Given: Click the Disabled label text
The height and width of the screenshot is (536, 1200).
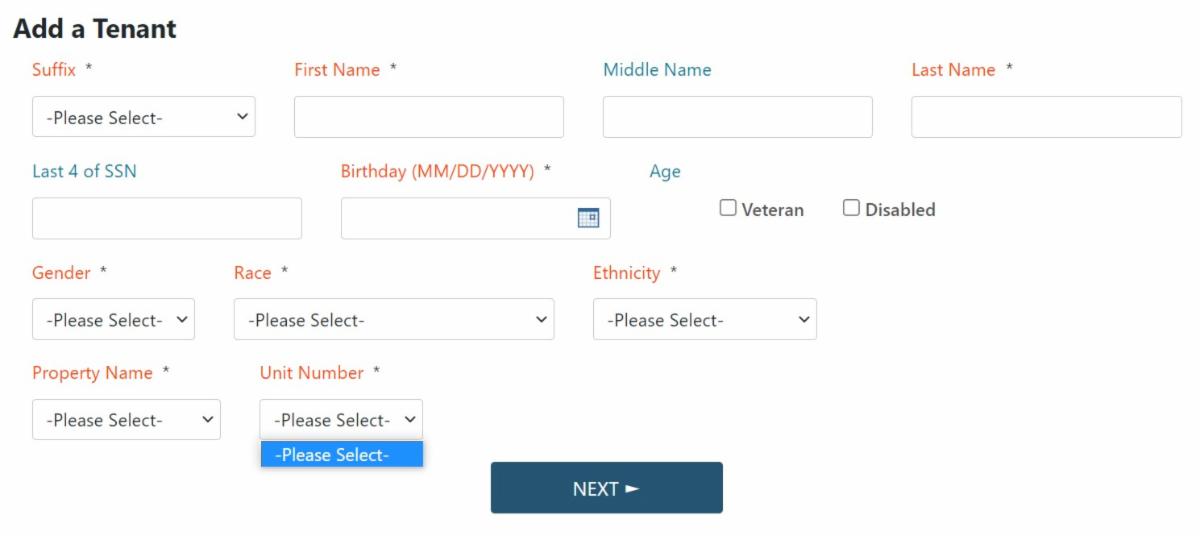Looking at the screenshot, I should point(900,210).
